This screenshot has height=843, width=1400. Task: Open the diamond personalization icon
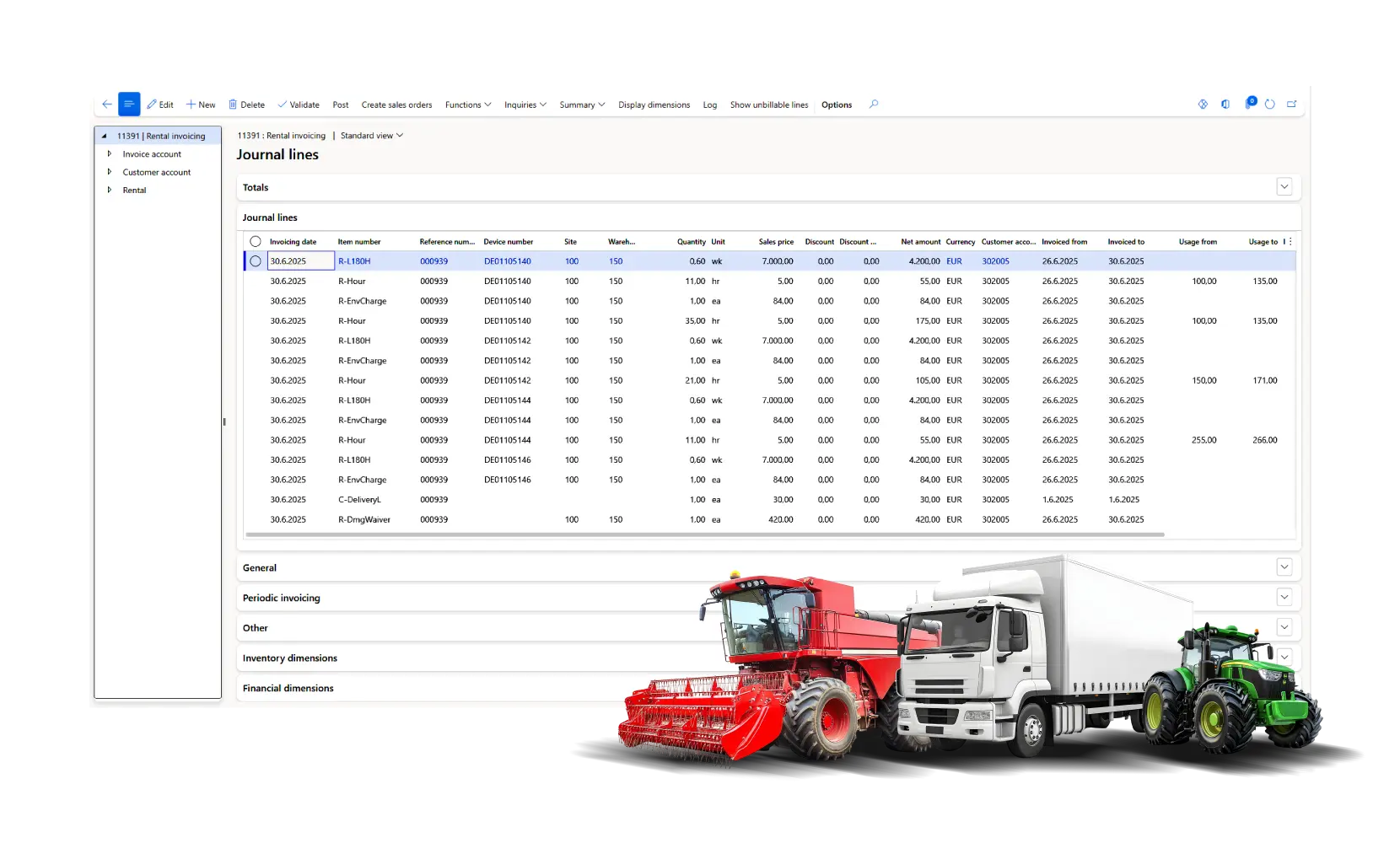1203,105
